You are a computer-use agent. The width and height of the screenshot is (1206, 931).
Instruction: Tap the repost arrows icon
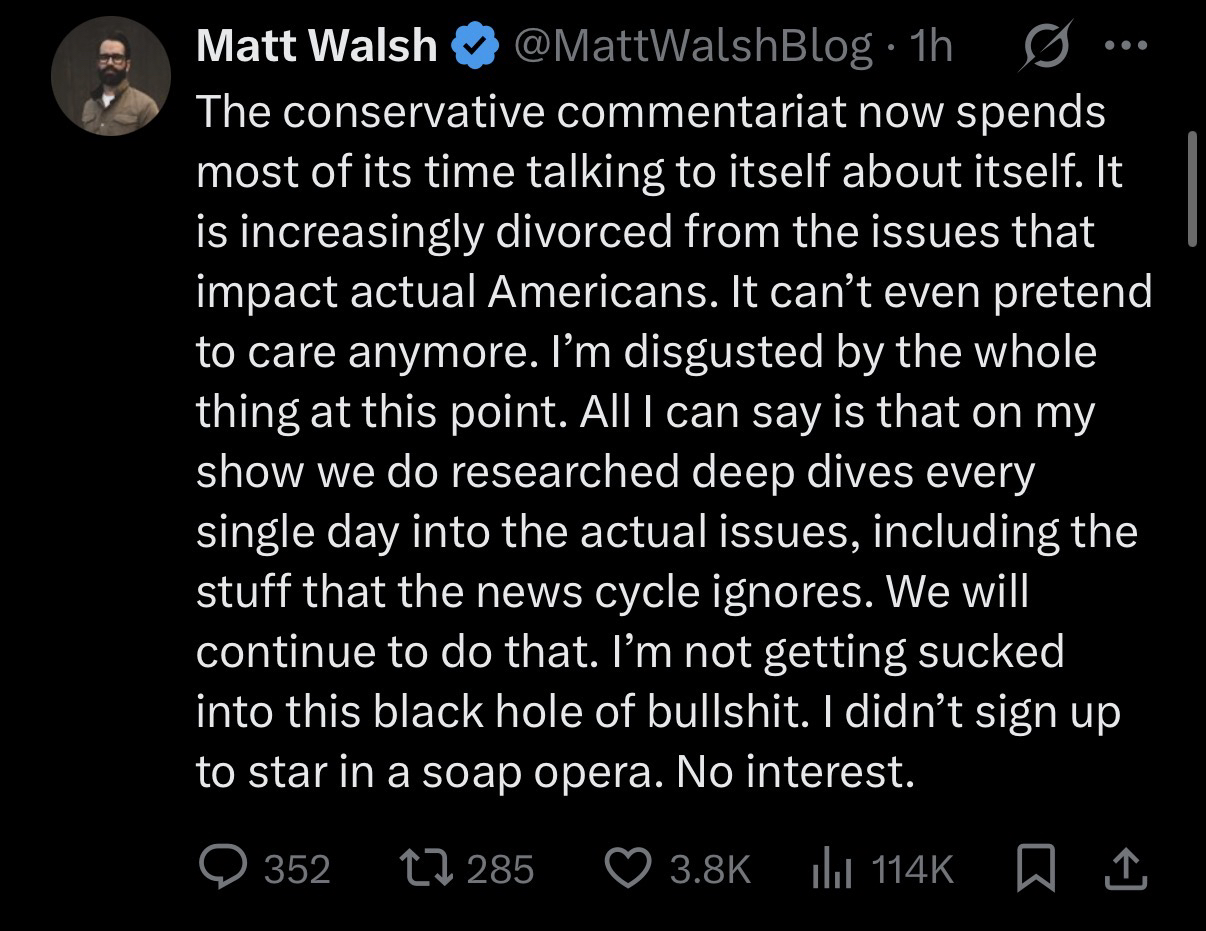point(425,868)
